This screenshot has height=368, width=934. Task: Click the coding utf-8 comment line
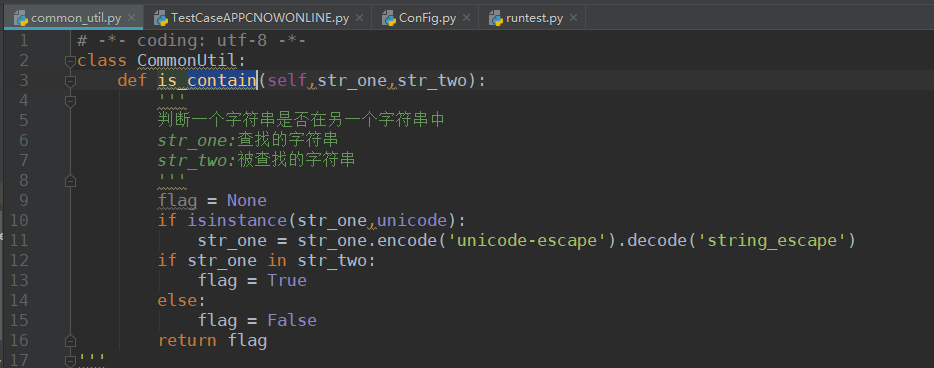click(191, 40)
